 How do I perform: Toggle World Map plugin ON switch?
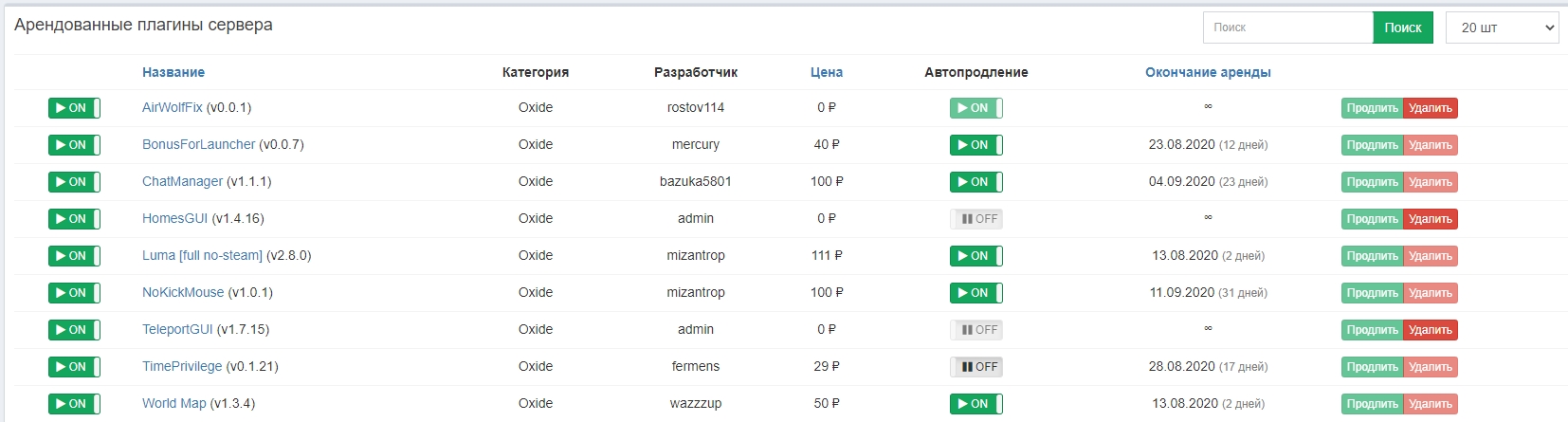(x=74, y=404)
